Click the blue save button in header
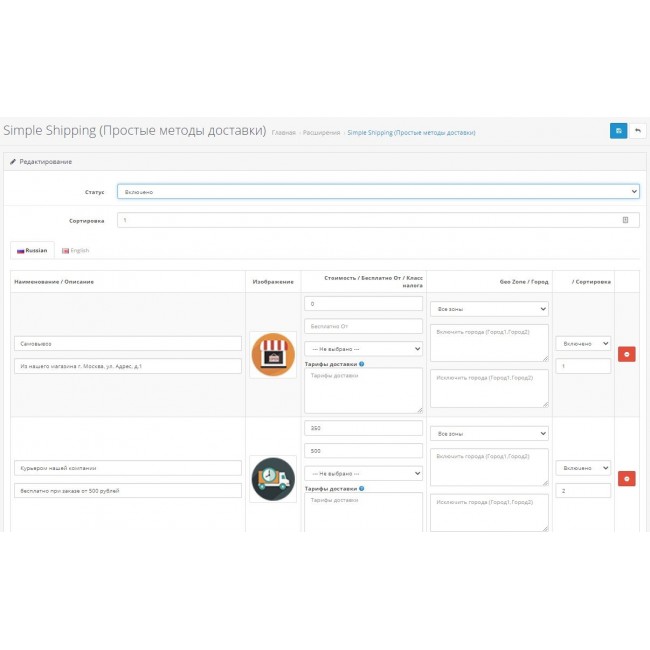Image resolution: width=650 pixels, height=650 pixels. [x=618, y=131]
